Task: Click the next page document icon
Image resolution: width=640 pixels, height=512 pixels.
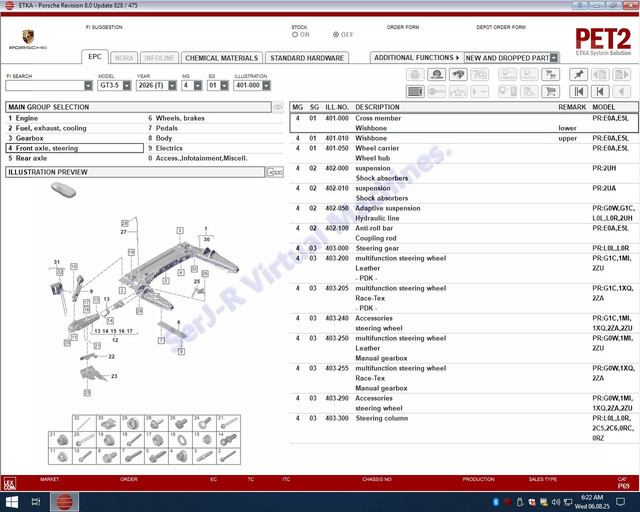Action: click(621, 75)
